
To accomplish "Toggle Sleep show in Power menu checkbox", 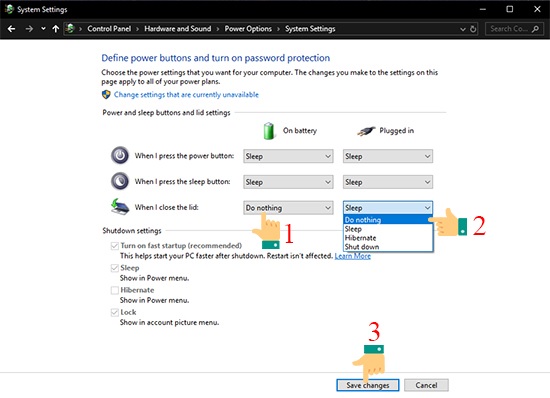I will coord(114,268).
